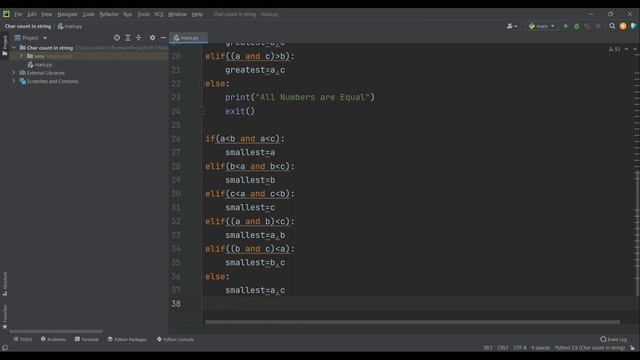Open the TODO tool window
This screenshot has height=360, width=640.
pyautogui.click(x=23, y=339)
